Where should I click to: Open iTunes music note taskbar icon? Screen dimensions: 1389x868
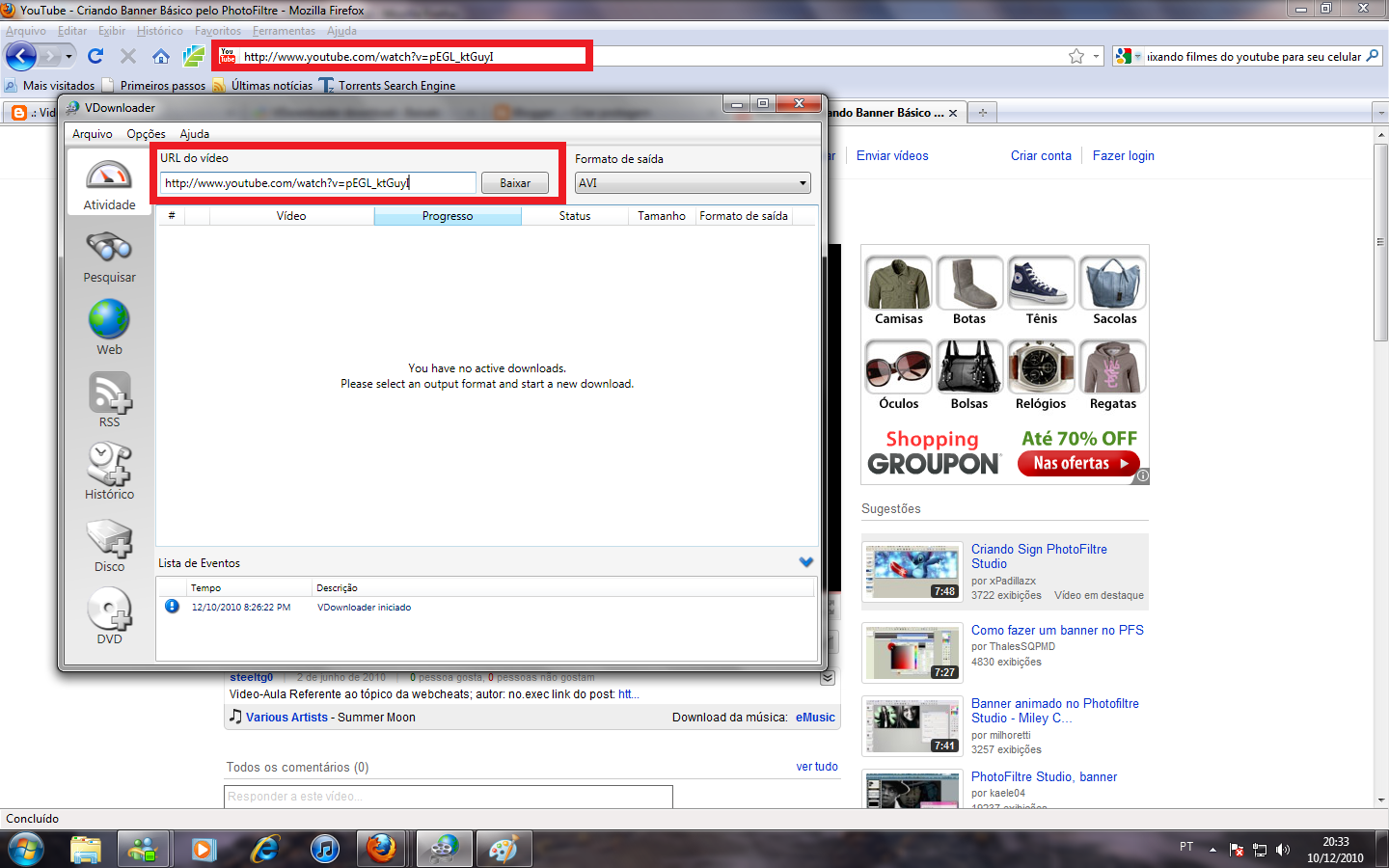[x=325, y=850]
